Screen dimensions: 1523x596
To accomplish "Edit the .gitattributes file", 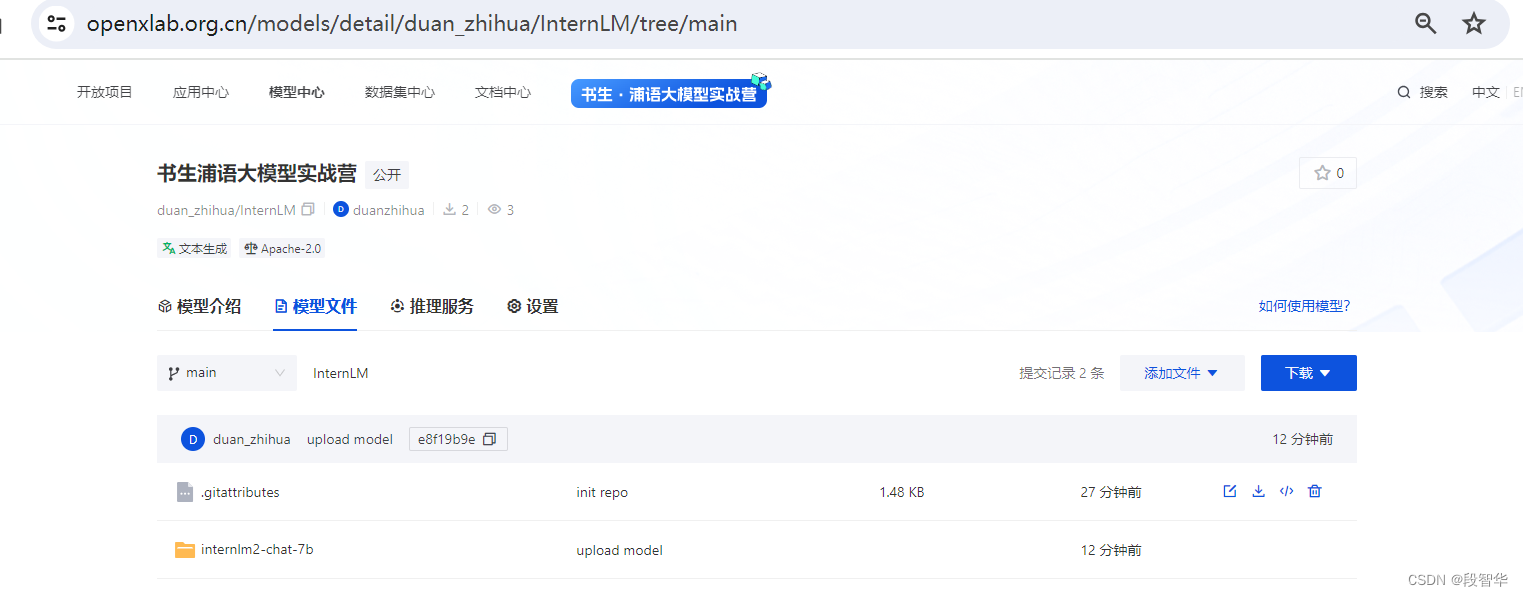I will (x=1230, y=491).
